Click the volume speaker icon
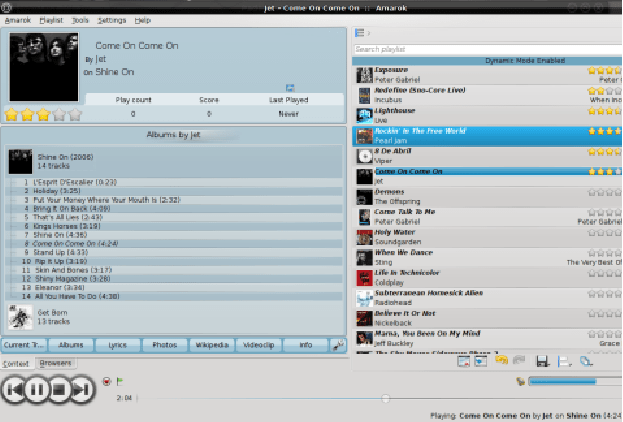 pos(519,381)
